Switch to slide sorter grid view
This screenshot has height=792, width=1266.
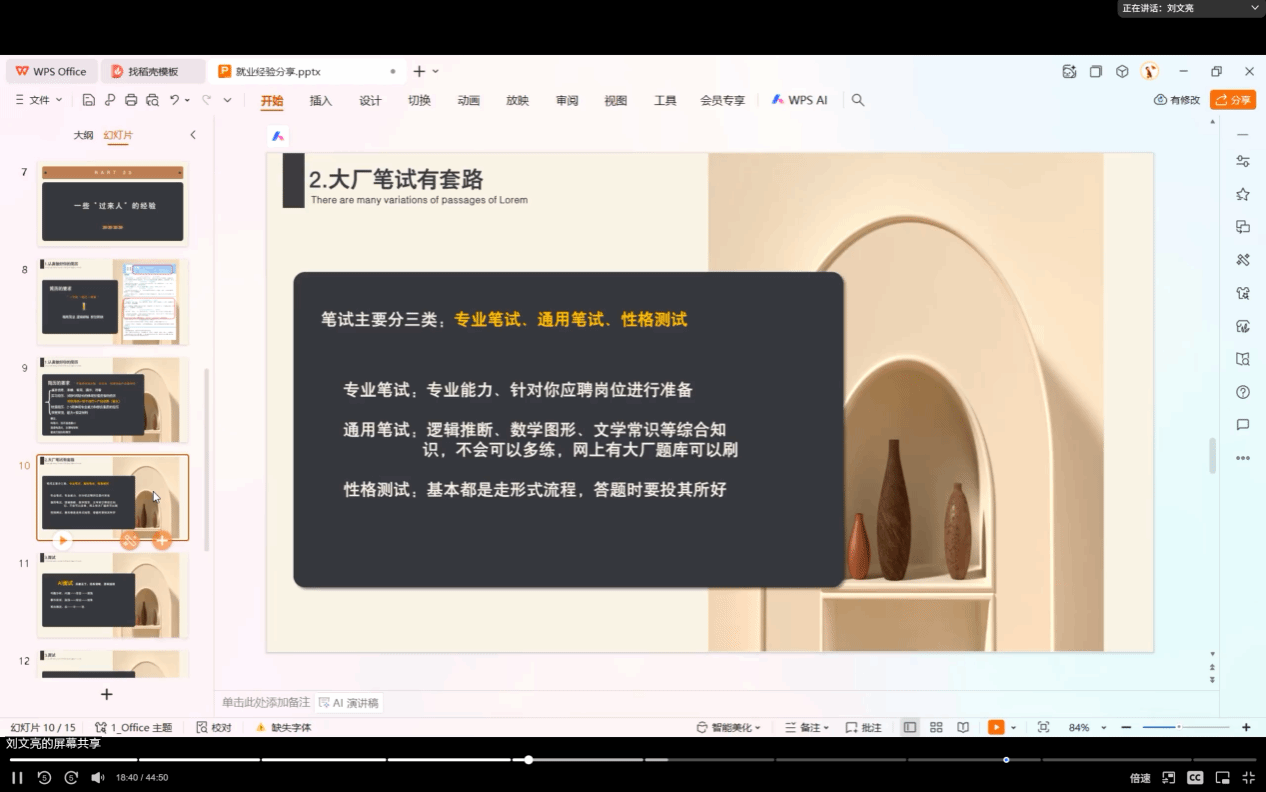(936, 728)
